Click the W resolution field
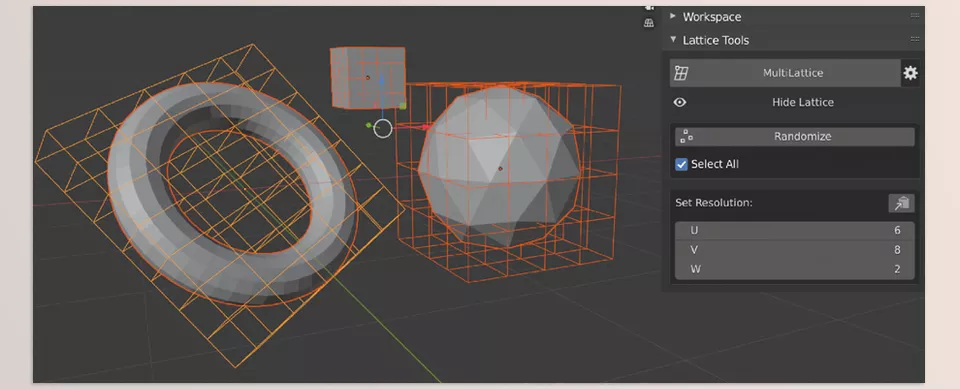 point(795,269)
